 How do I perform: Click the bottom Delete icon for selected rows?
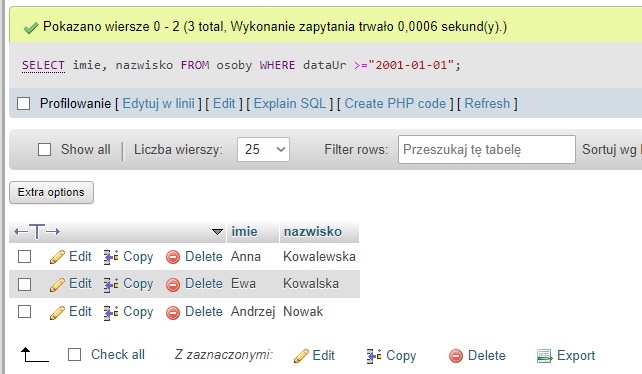(456, 356)
